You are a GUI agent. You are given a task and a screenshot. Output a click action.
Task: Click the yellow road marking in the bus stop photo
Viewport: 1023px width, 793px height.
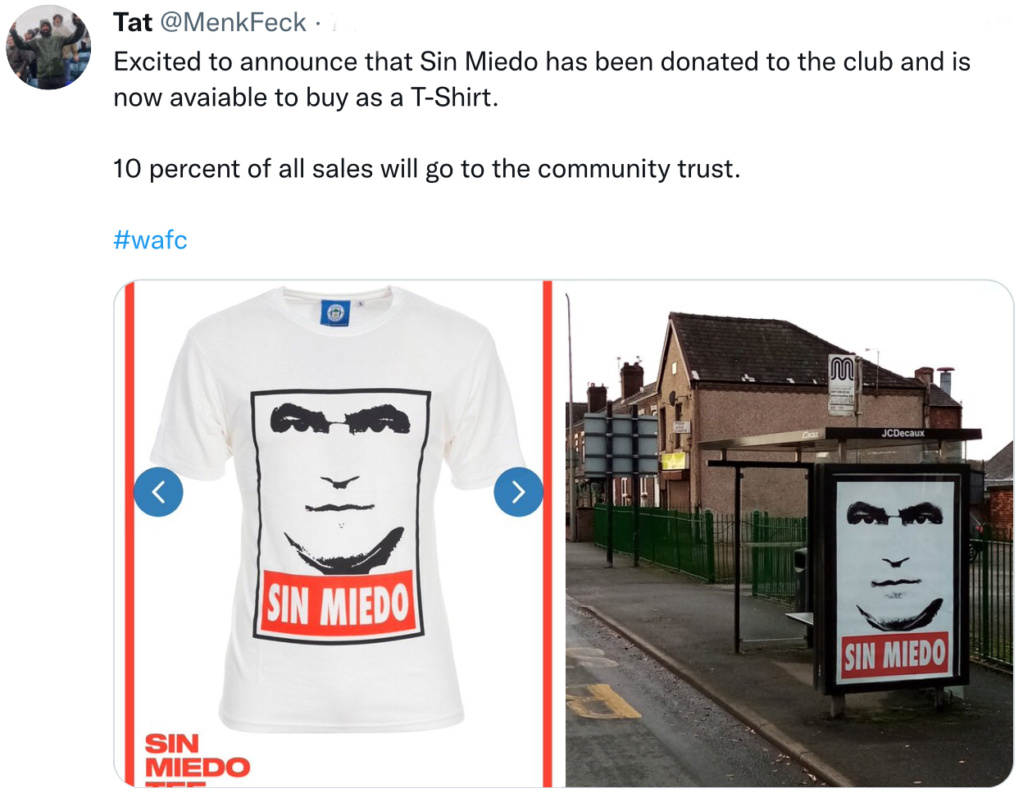click(x=602, y=700)
